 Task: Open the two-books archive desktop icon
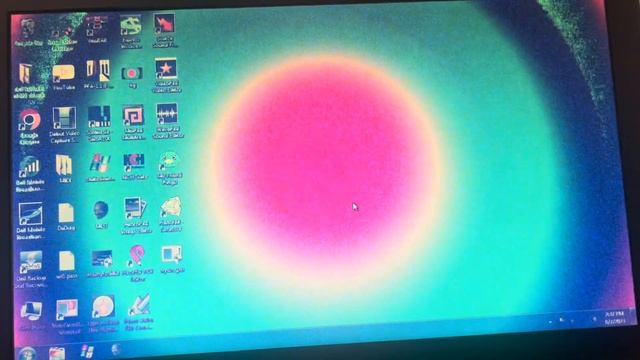98,74
